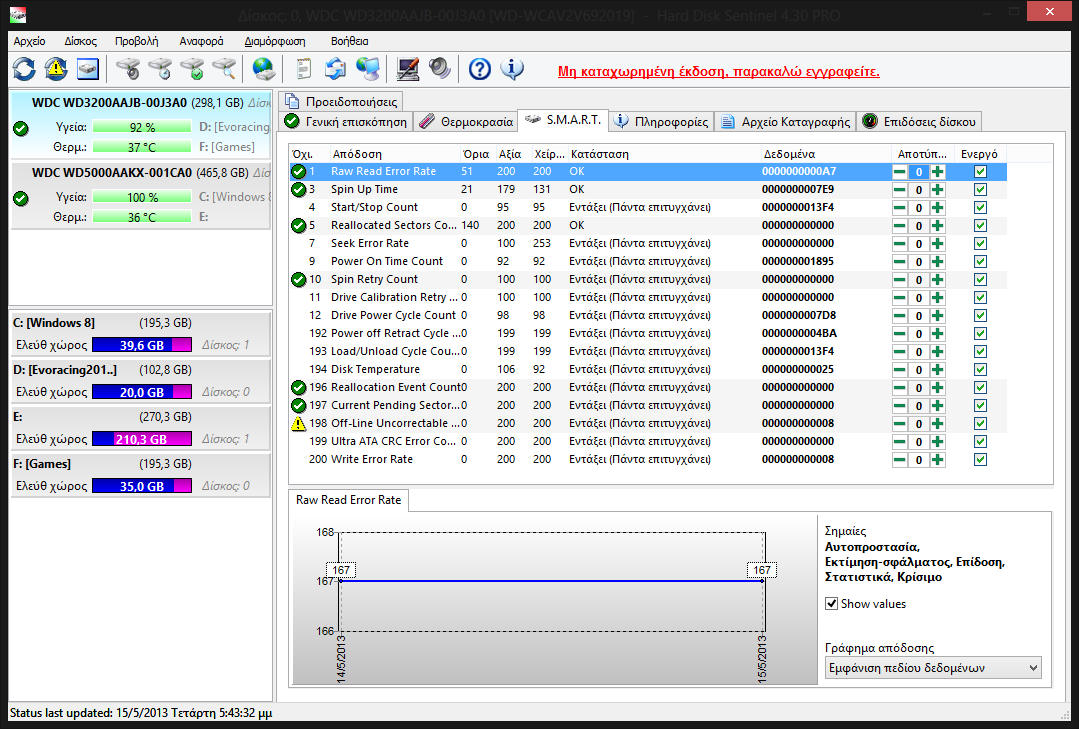Click the blue info bubble toolbar icon
1079x729 pixels.
pyautogui.click(x=512, y=69)
